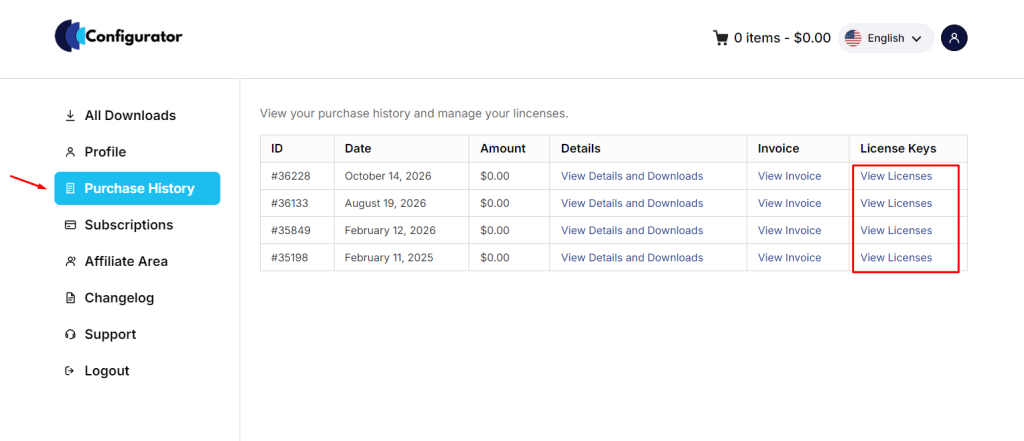Click the Changelog document icon
1024x441 pixels.
point(70,298)
